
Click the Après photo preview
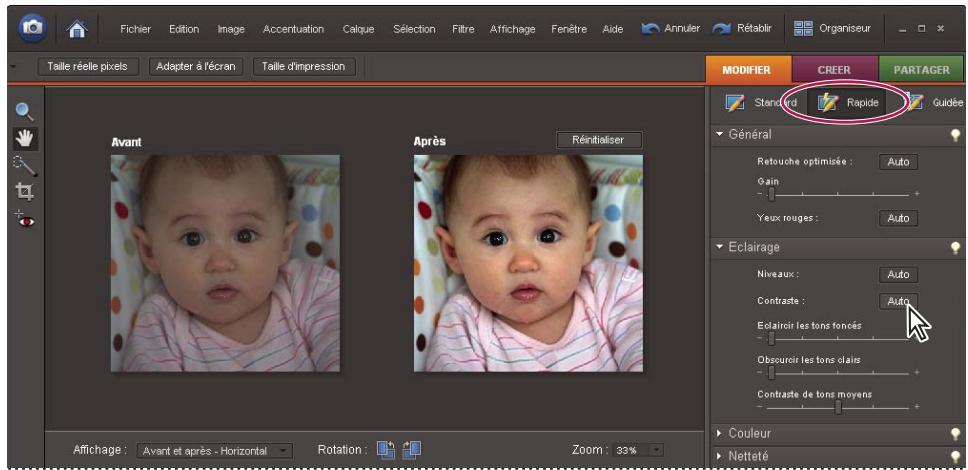(x=528, y=263)
